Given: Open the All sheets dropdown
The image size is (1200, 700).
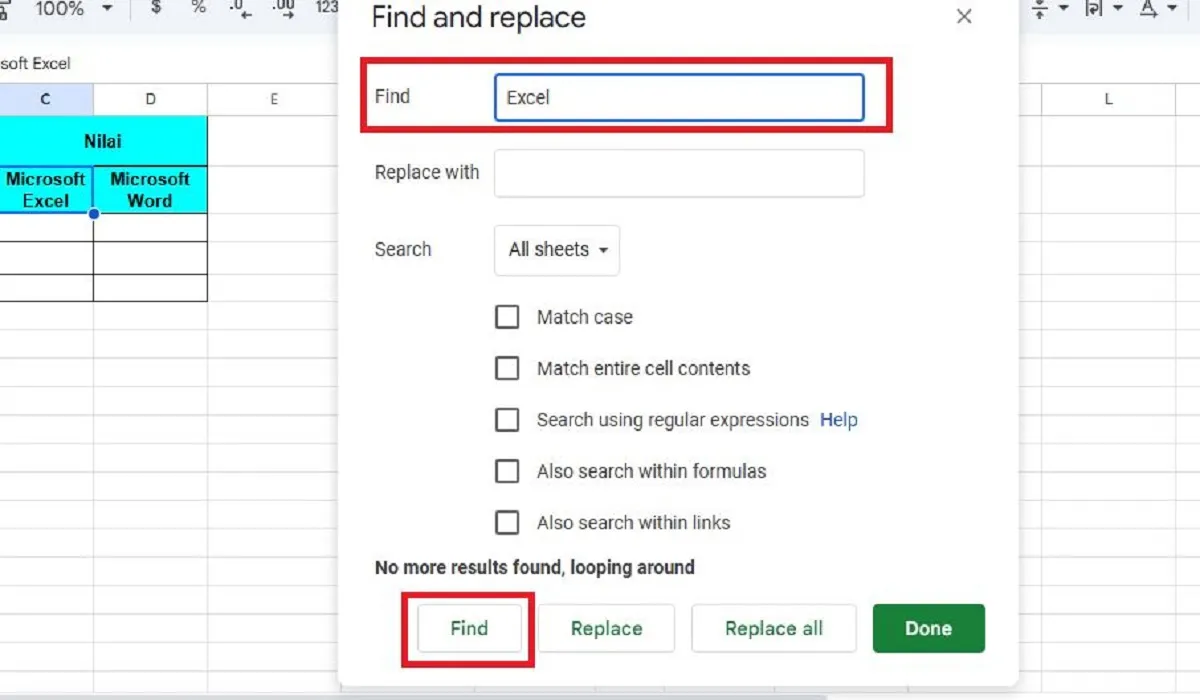Looking at the screenshot, I should [556, 250].
